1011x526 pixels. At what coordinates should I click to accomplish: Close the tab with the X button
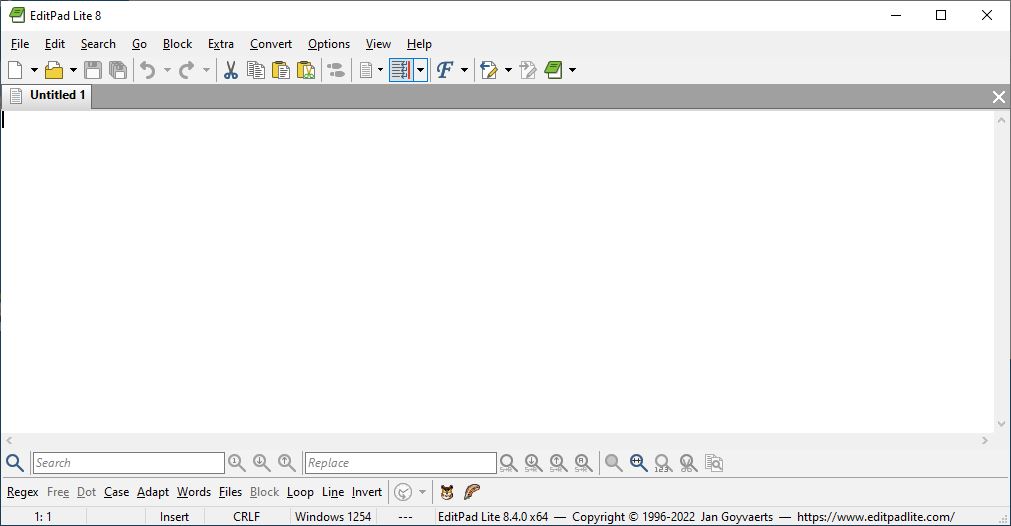tap(999, 97)
